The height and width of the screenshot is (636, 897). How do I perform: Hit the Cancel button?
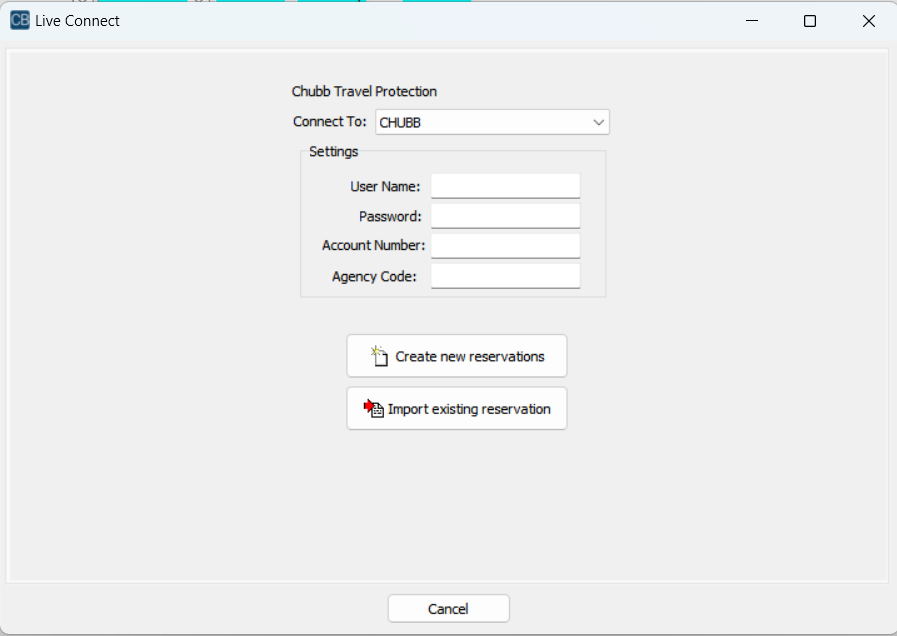pyautogui.click(x=448, y=609)
